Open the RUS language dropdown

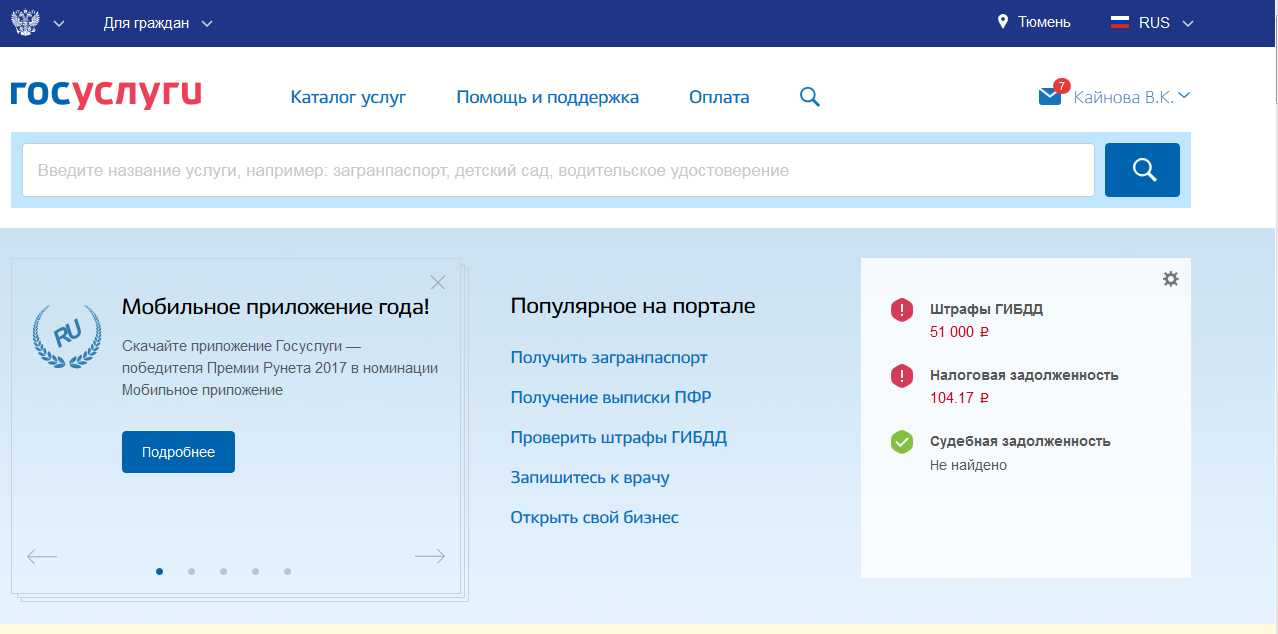(x=1153, y=23)
